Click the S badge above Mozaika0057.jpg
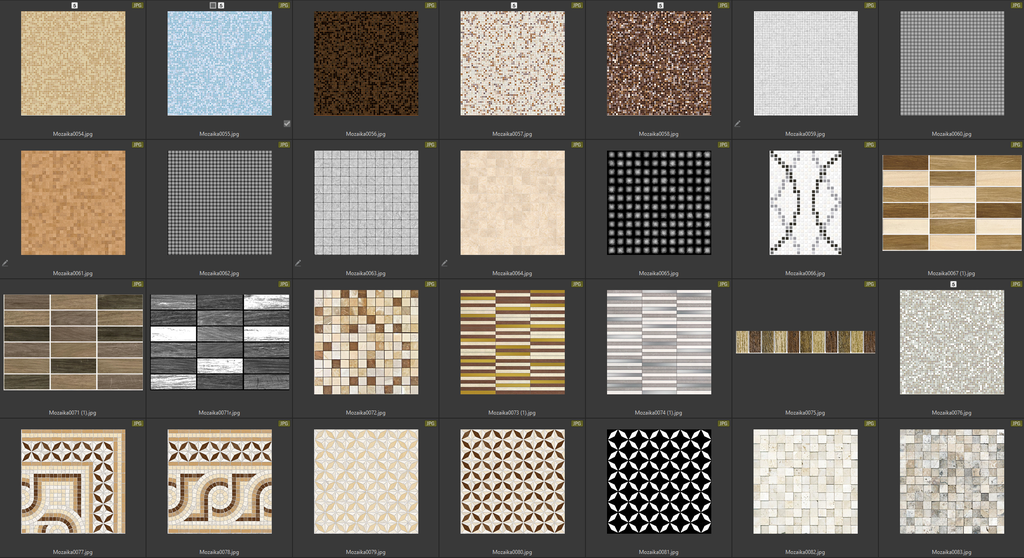The width and height of the screenshot is (1024, 558). [x=513, y=5]
